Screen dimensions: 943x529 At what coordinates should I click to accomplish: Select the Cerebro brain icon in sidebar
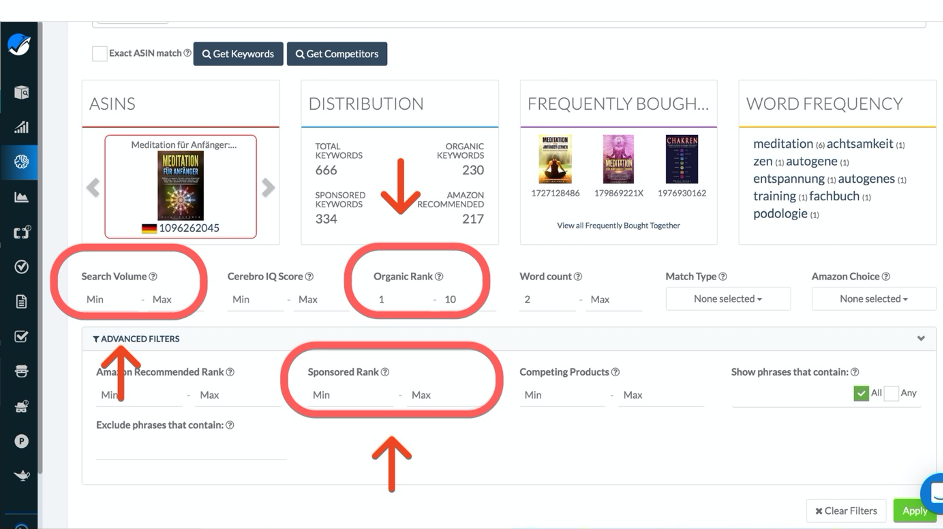(x=21, y=162)
